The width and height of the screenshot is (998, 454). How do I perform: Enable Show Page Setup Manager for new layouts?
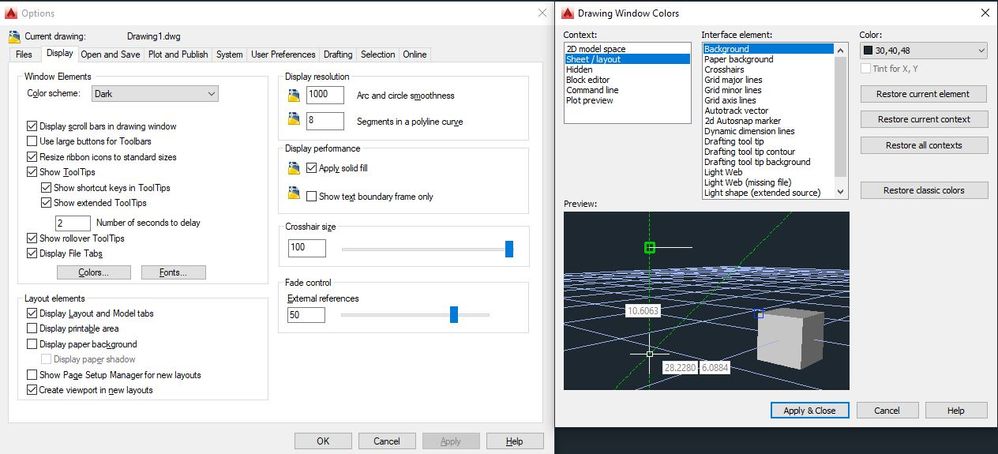(x=32, y=375)
